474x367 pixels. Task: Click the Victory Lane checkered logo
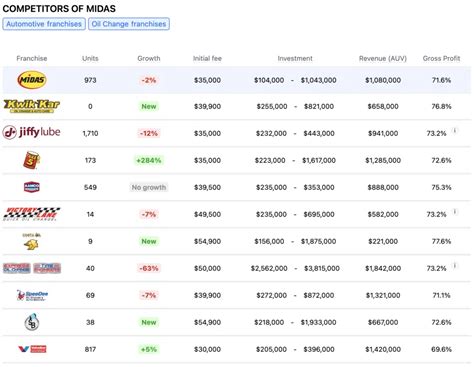click(32, 214)
